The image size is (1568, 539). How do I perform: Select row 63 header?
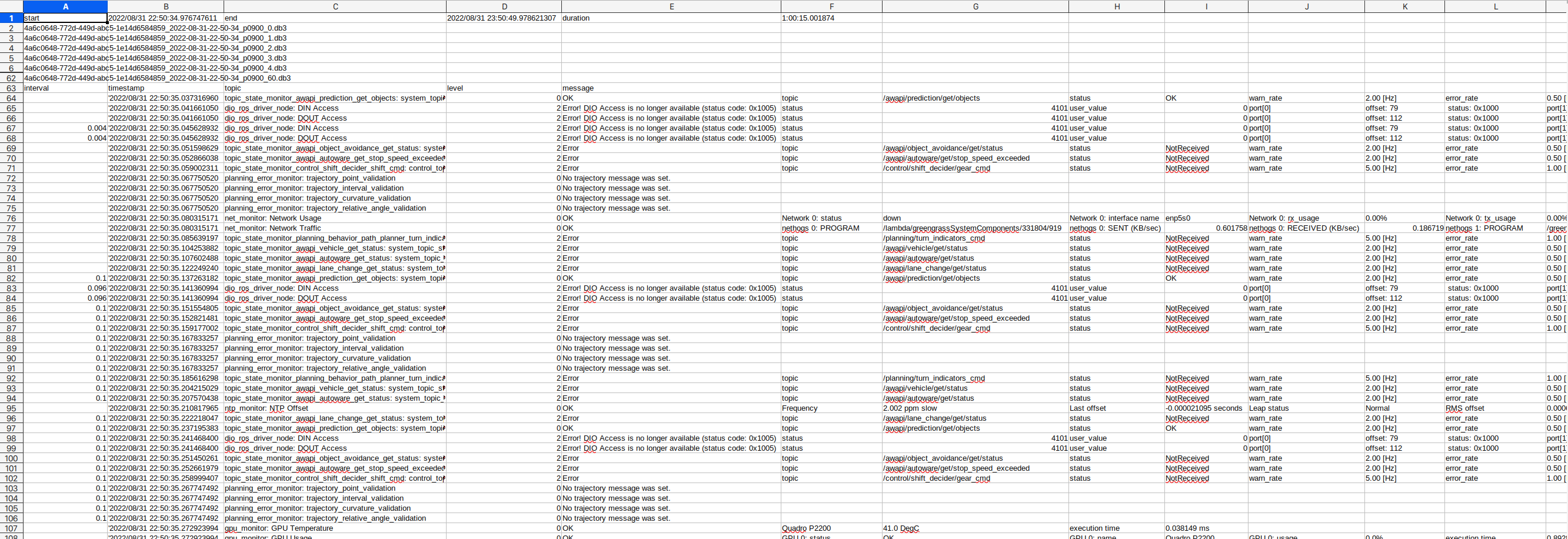[x=12, y=88]
